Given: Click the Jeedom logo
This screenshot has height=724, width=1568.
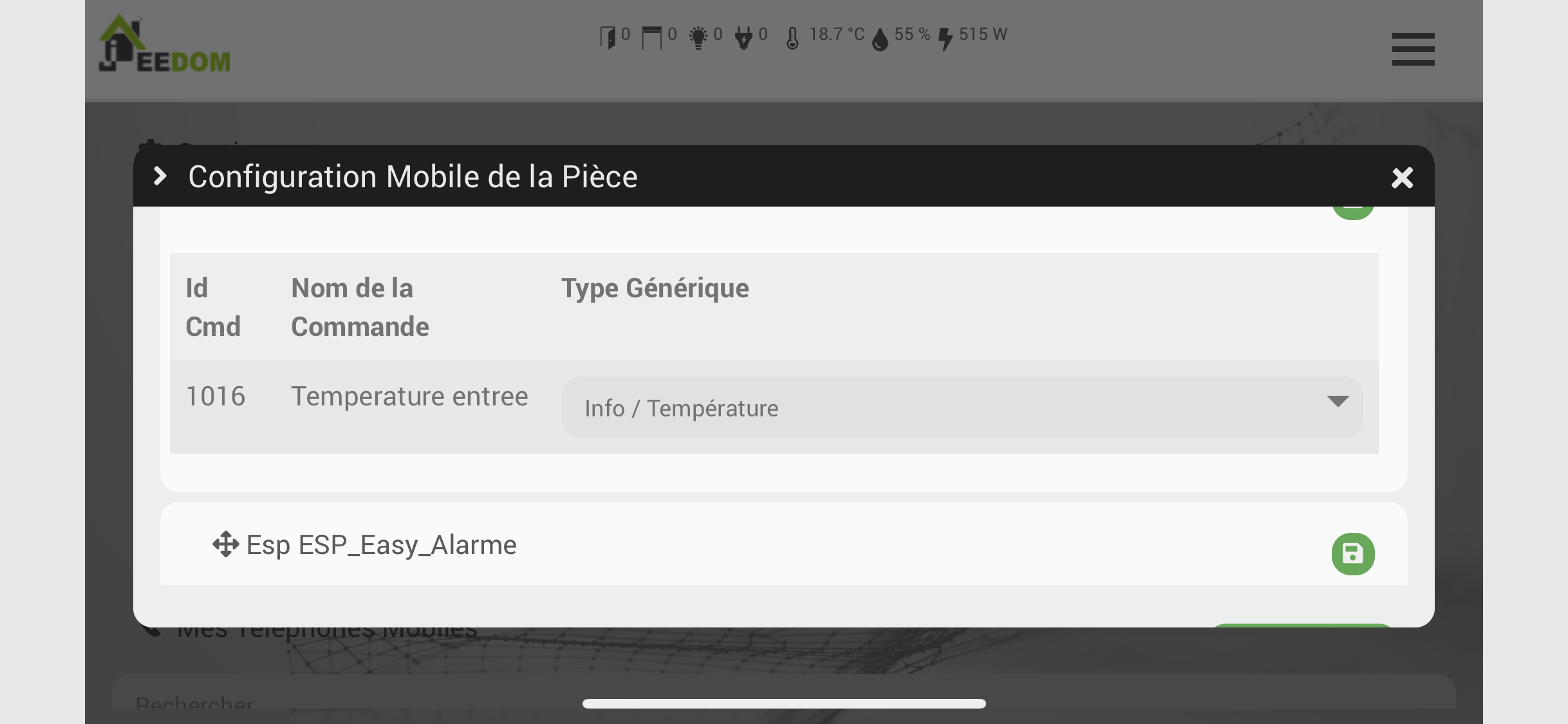Looking at the screenshot, I should point(165,44).
